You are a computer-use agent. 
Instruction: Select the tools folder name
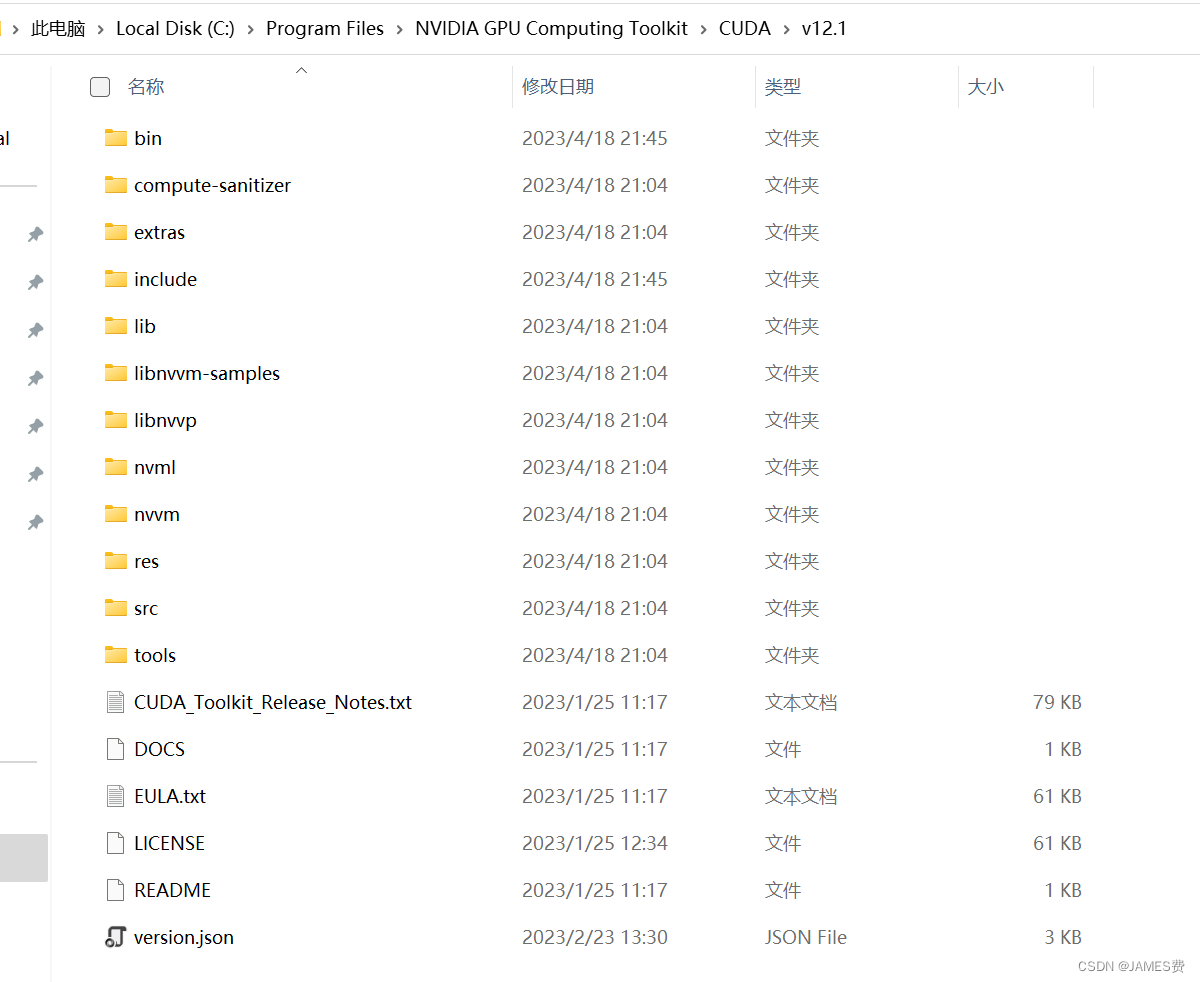click(x=155, y=655)
